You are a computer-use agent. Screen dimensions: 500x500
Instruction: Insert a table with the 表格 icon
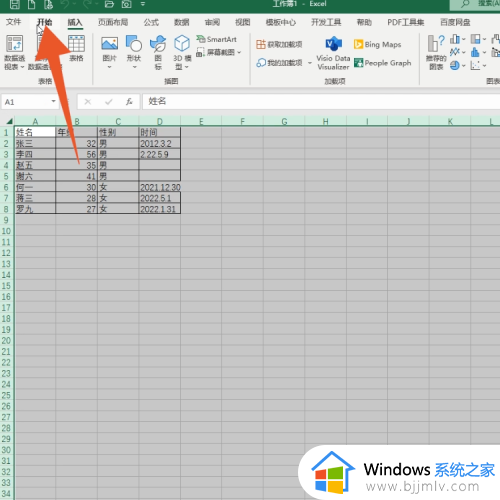click(76, 44)
